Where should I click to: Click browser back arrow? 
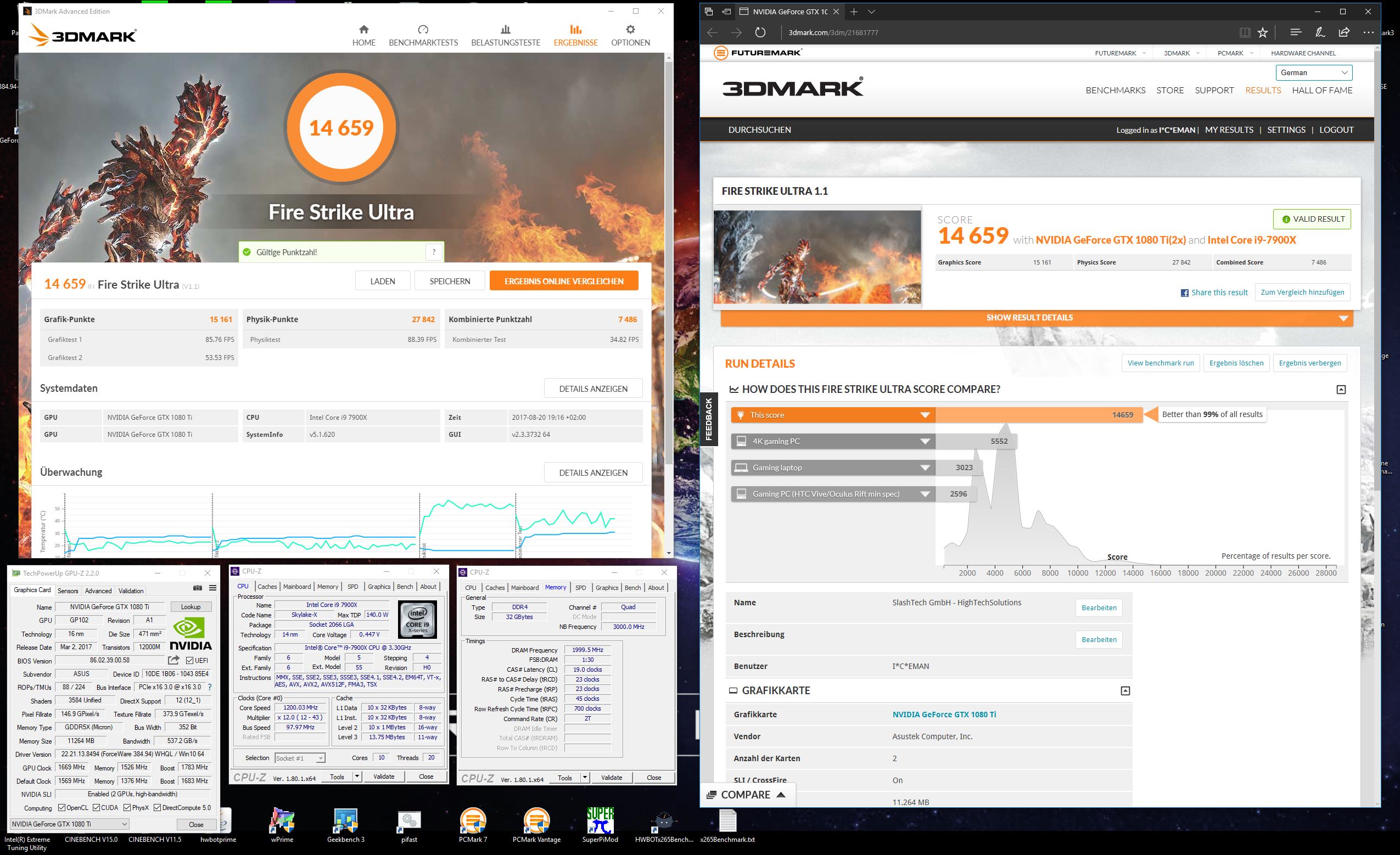pyautogui.click(x=713, y=32)
